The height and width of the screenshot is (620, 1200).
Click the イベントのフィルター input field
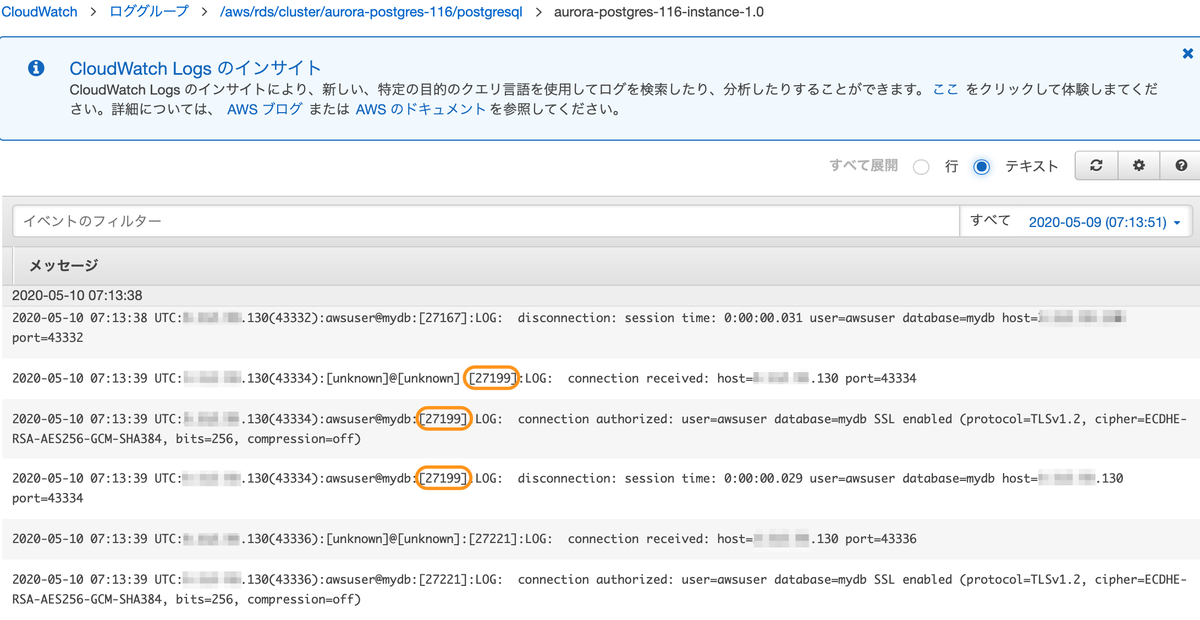tap(485, 221)
